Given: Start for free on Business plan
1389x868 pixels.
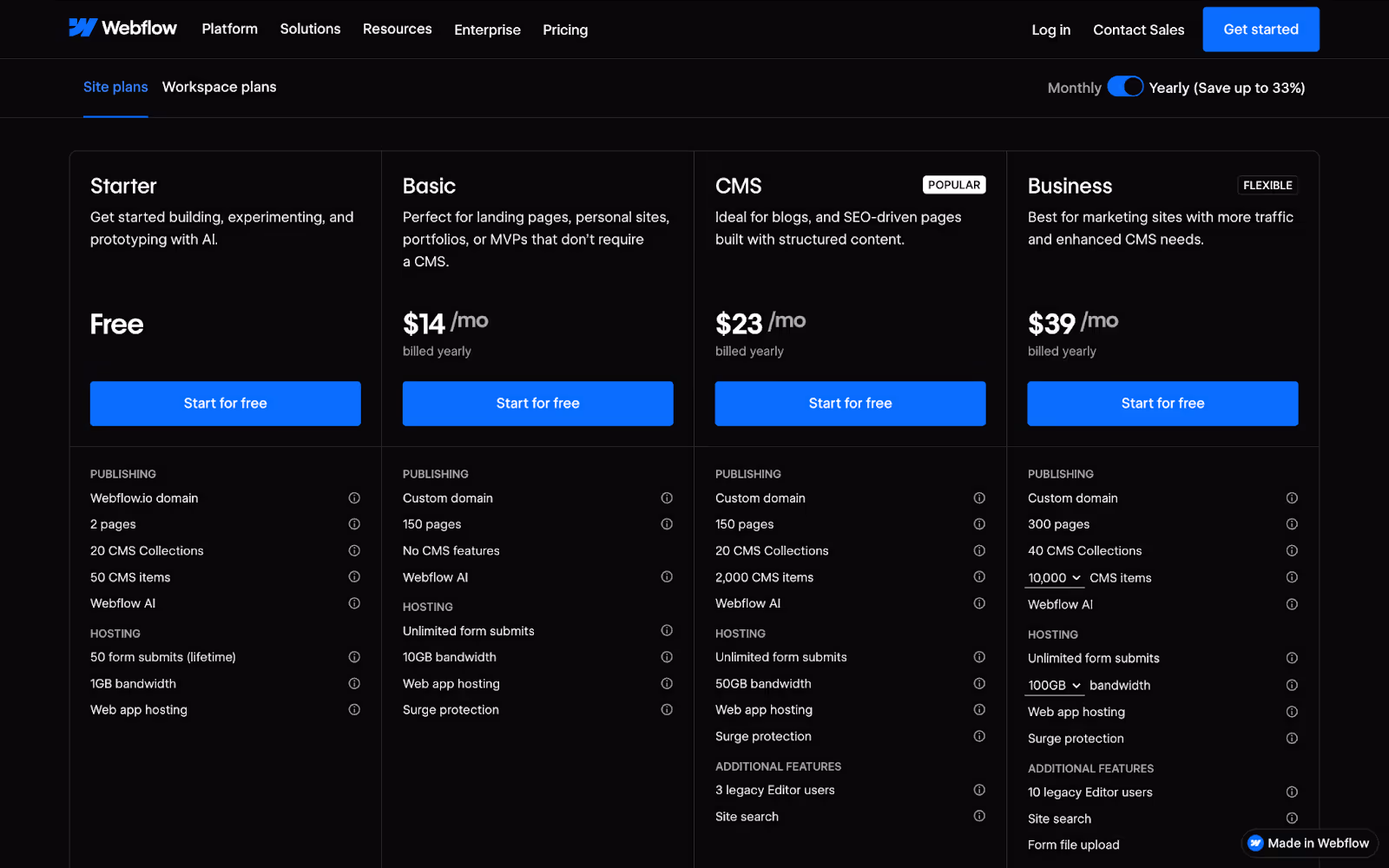Looking at the screenshot, I should coord(1163,404).
